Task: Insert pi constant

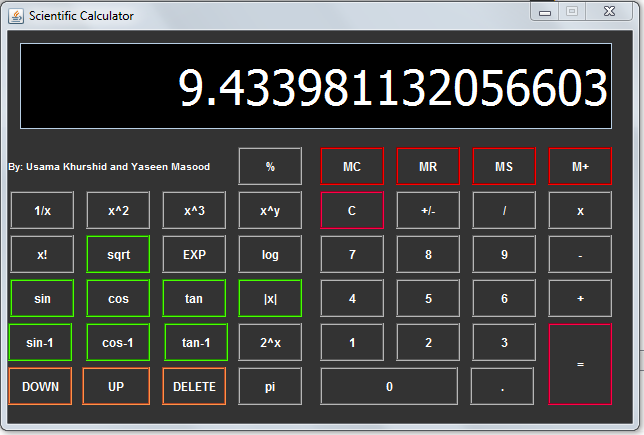Action: click(270, 386)
